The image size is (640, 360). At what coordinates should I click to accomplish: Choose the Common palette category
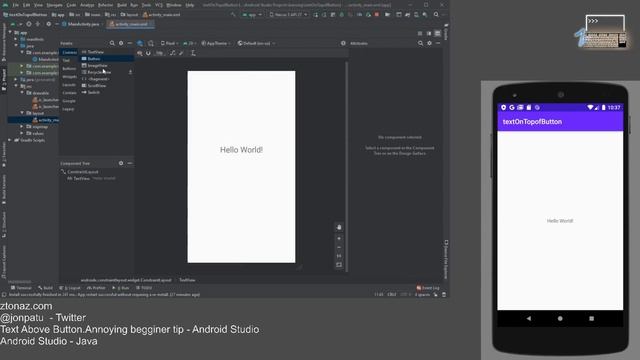coord(69,52)
